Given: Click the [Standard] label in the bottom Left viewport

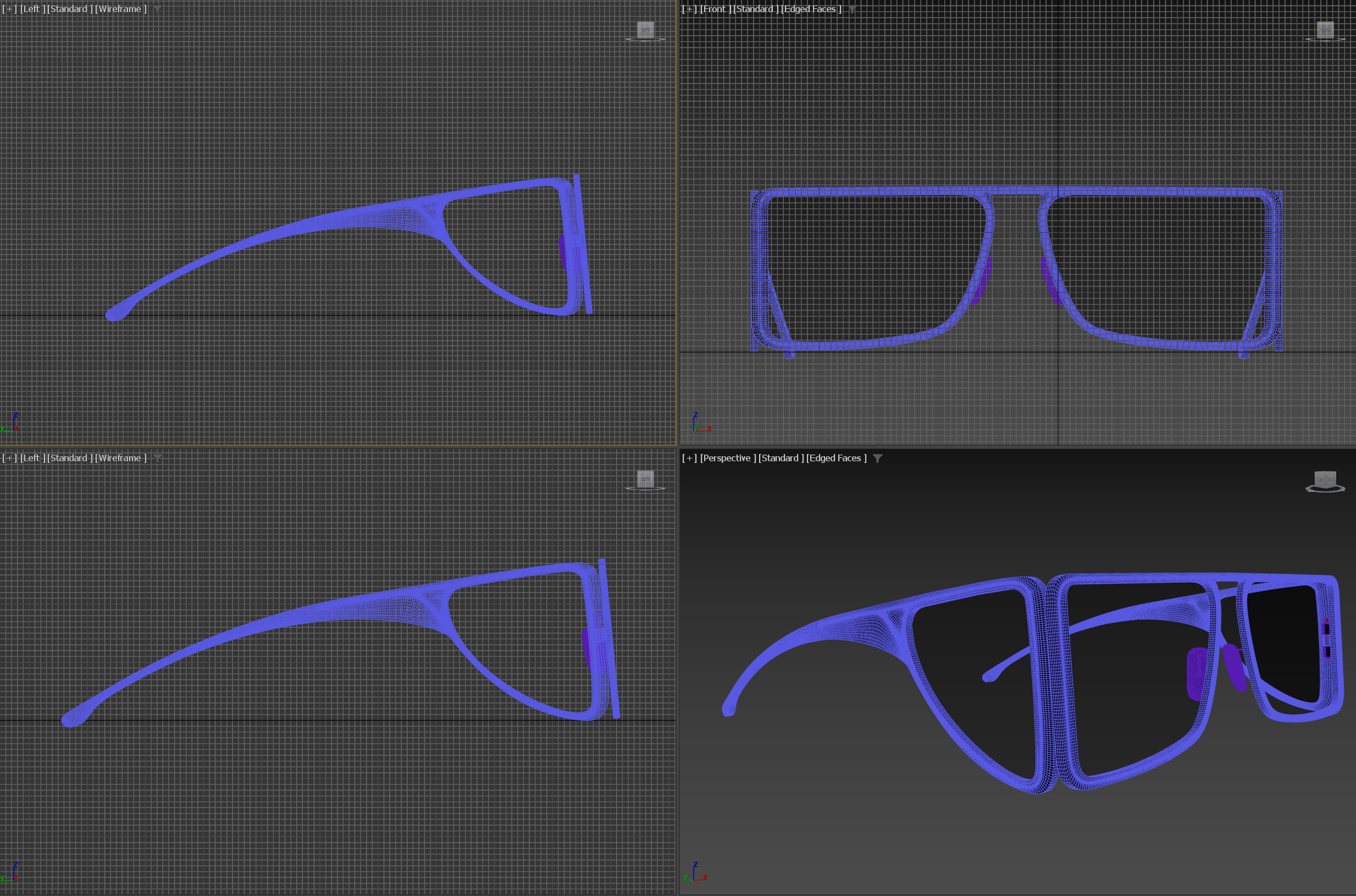Looking at the screenshot, I should (x=70, y=458).
